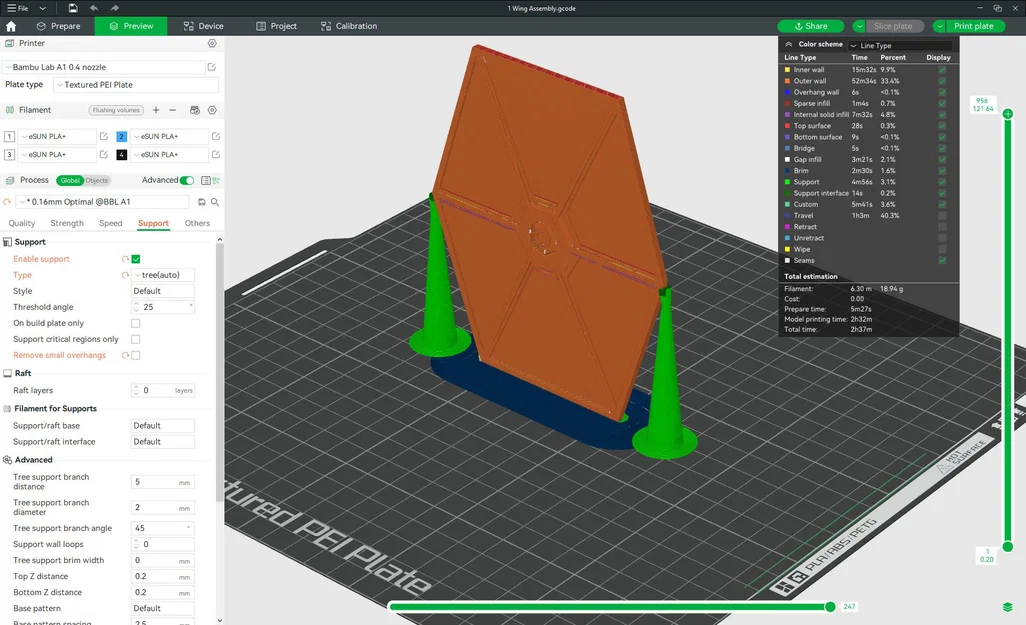Open the Color scheme Line Type dropdown
The image size is (1026, 625).
coord(900,45)
